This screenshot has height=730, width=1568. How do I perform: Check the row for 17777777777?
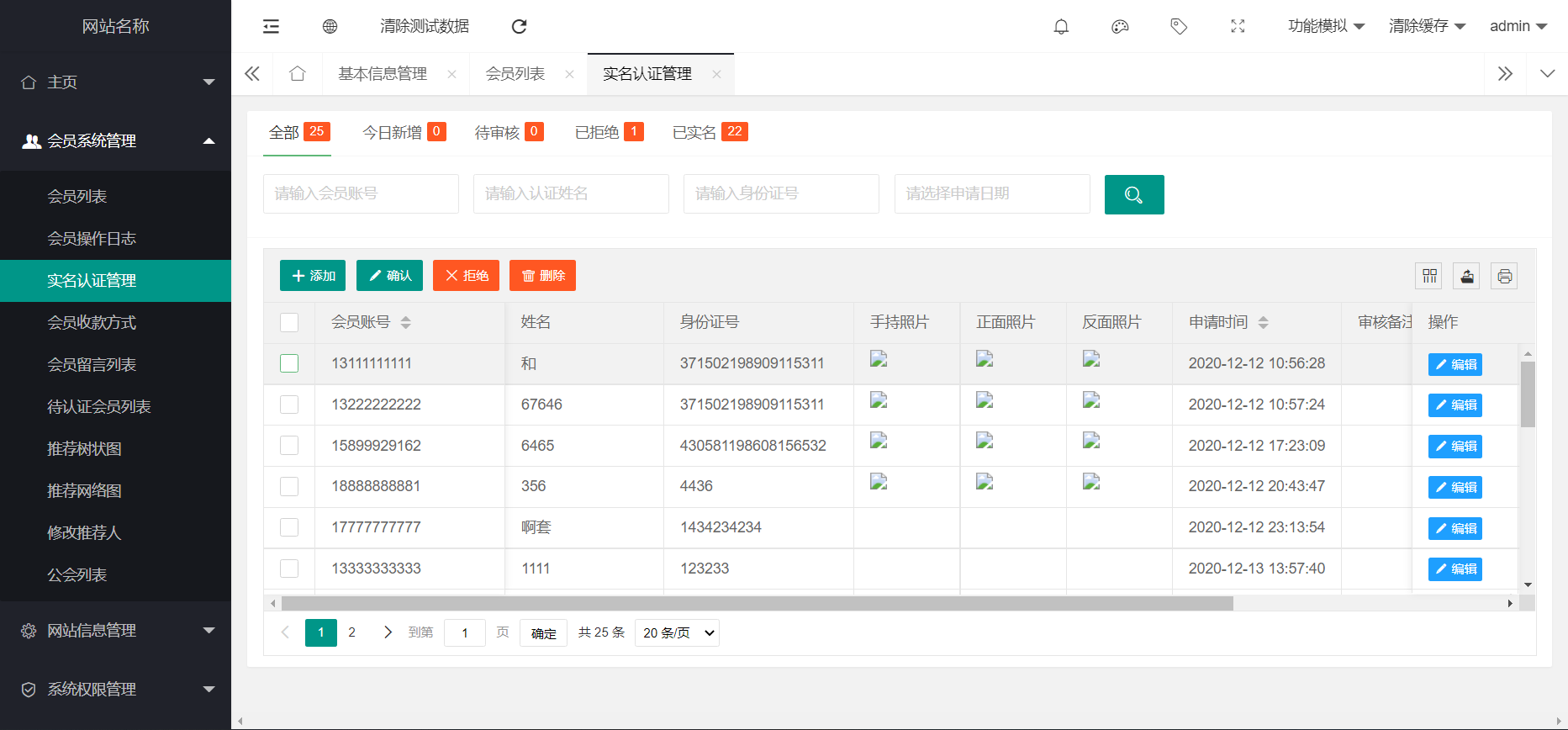(289, 527)
